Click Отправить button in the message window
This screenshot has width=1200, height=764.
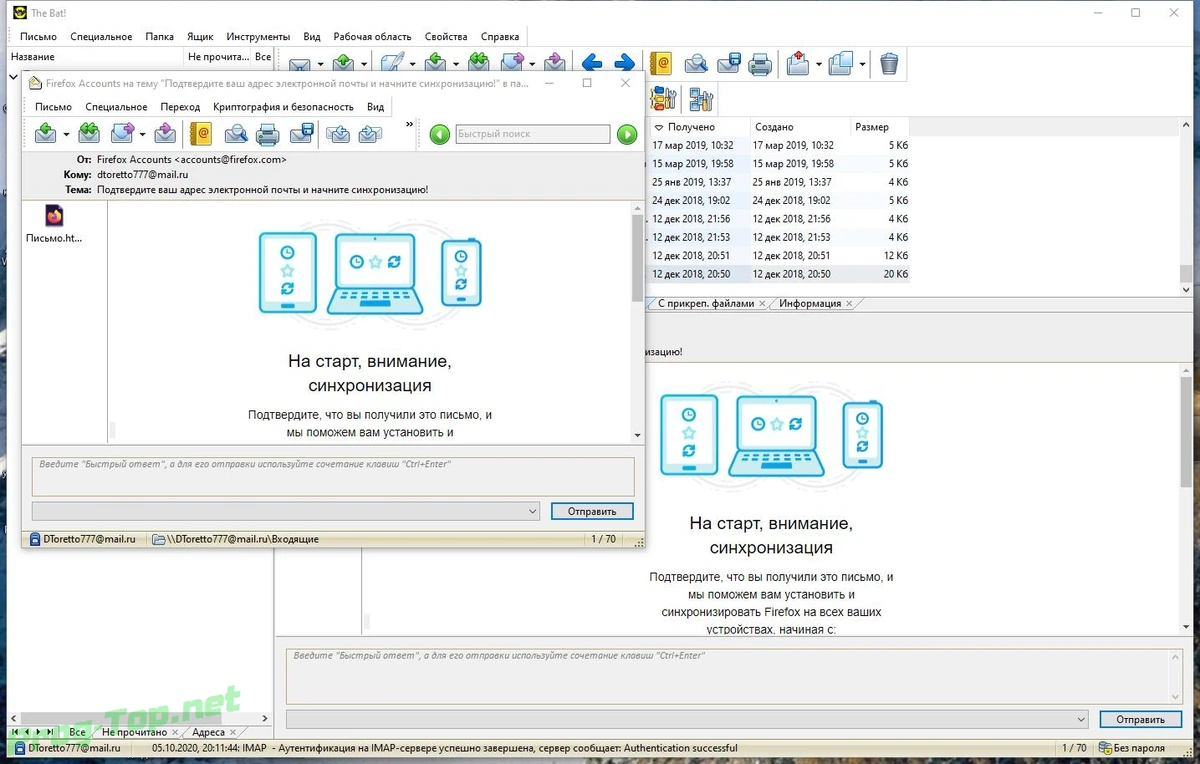pyautogui.click(x=592, y=511)
